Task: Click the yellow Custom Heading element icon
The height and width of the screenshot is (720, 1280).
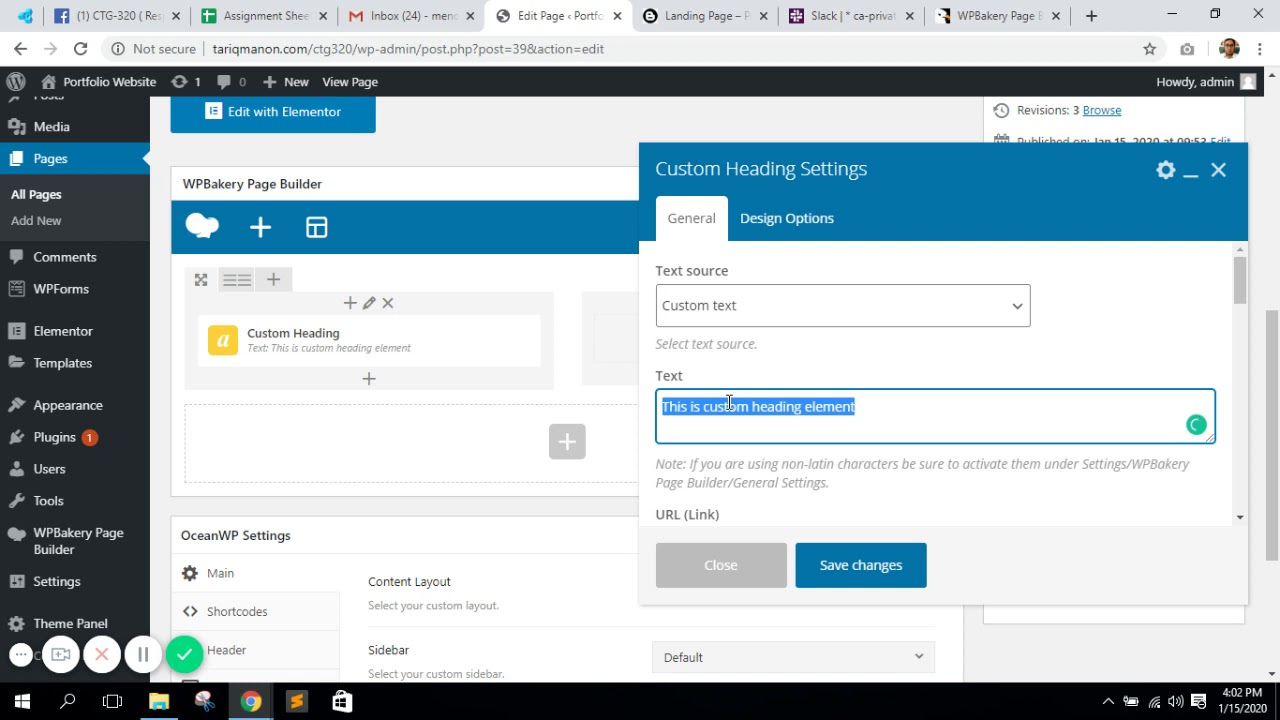Action: pos(223,340)
